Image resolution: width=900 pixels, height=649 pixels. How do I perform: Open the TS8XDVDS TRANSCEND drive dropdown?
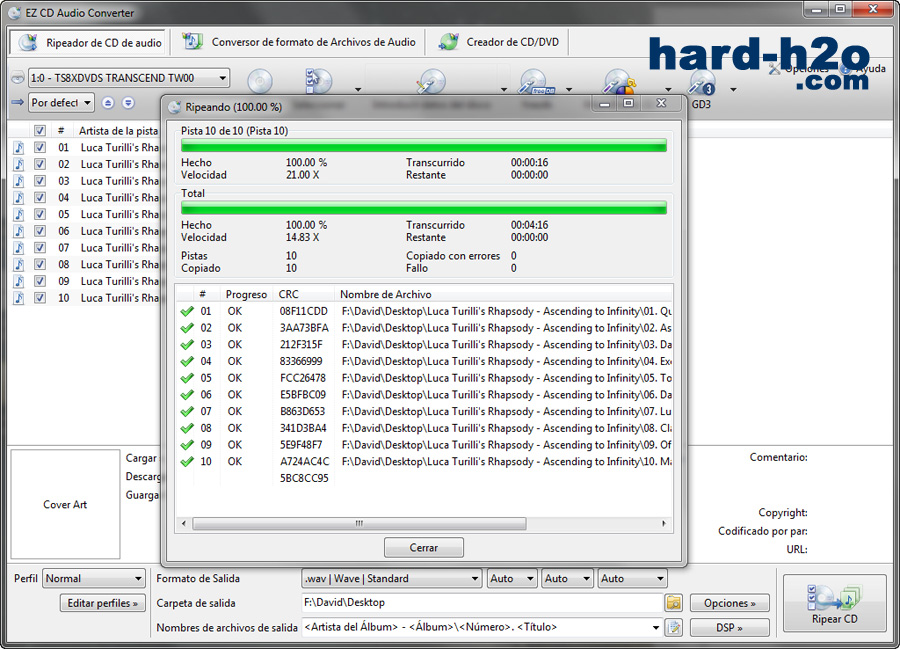tap(129, 77)
